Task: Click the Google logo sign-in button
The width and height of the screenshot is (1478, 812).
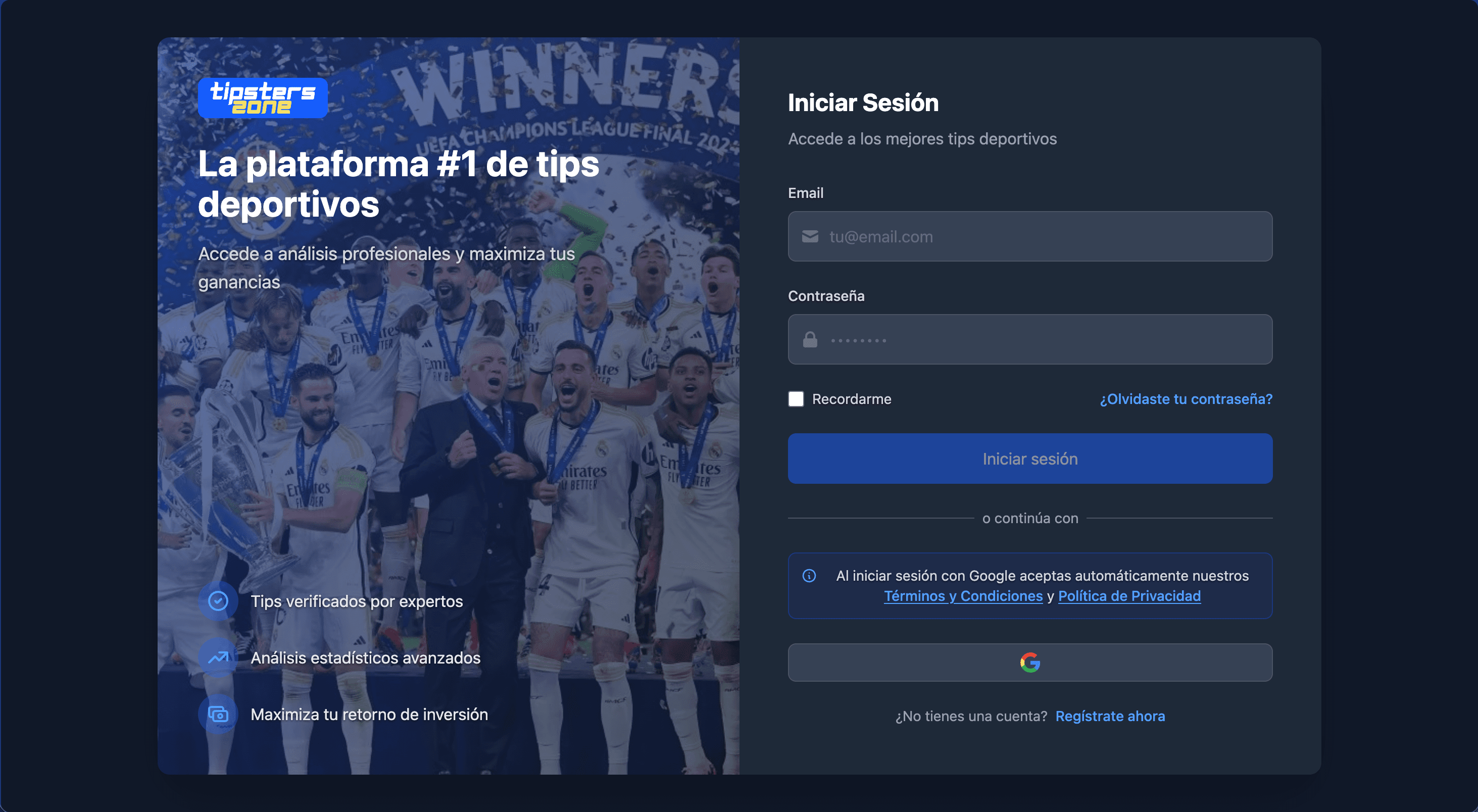Action: (1030, 663)
